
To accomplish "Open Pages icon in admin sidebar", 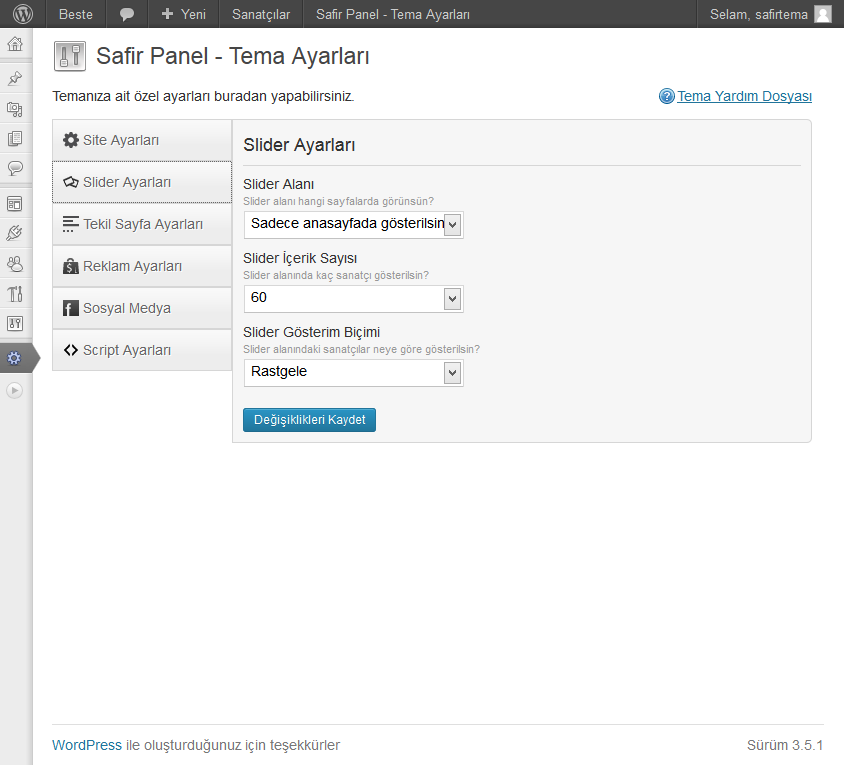I will tap(15, 139).
